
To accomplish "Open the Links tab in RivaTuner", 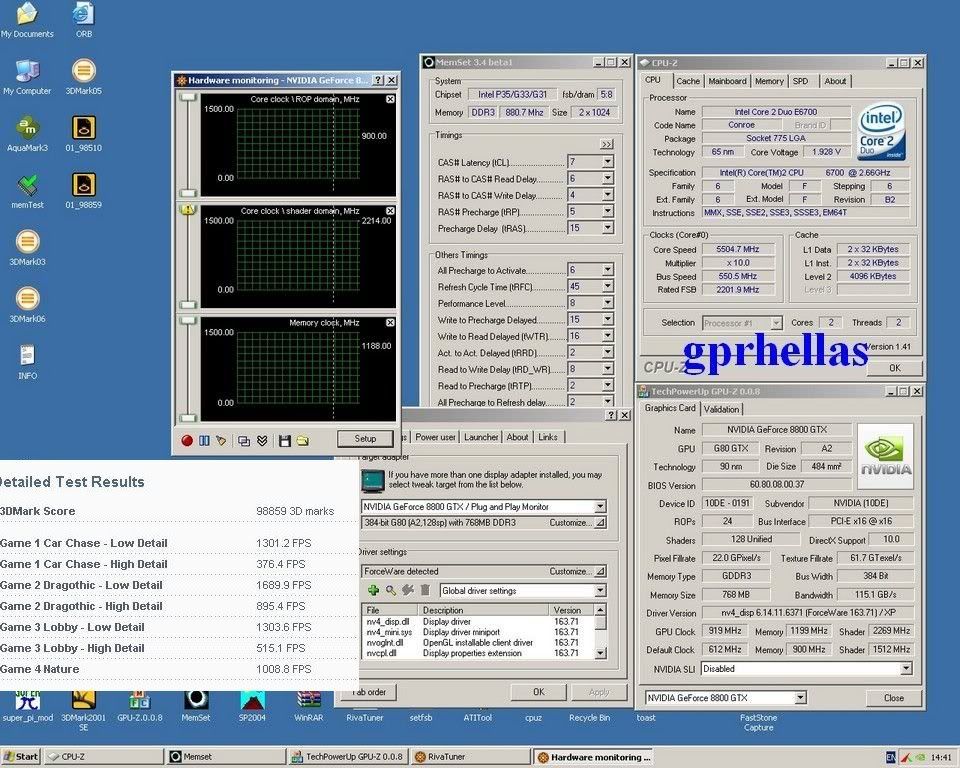I will click(x=548, y=437).
